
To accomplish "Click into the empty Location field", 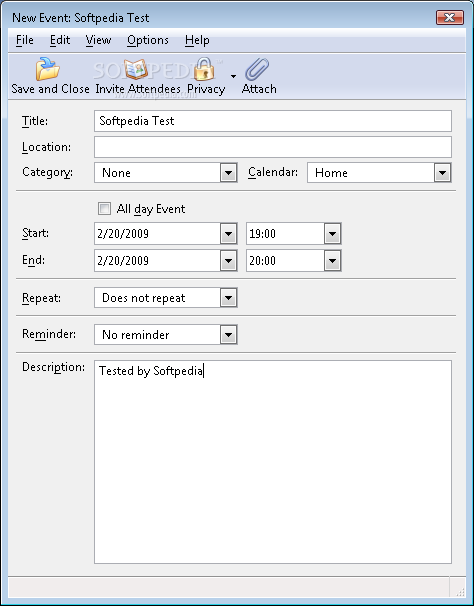I will (273, 147).
